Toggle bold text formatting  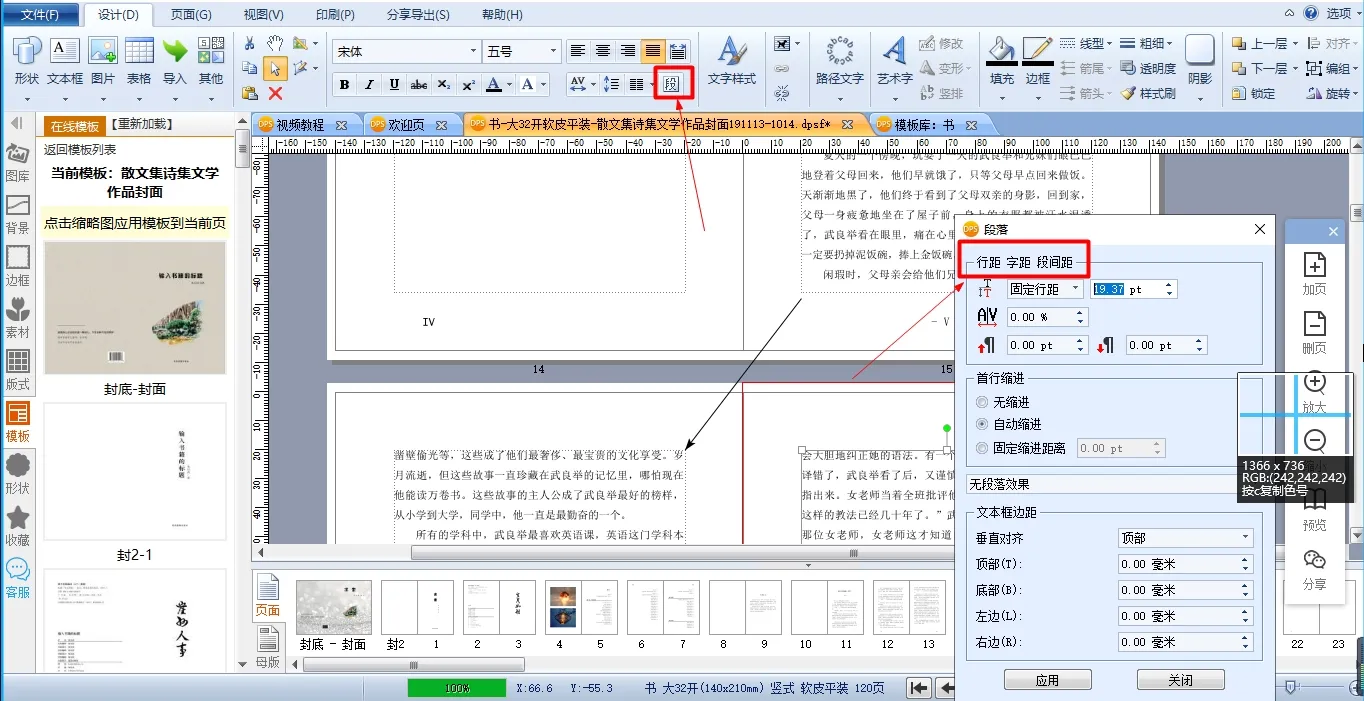(344, 85)
